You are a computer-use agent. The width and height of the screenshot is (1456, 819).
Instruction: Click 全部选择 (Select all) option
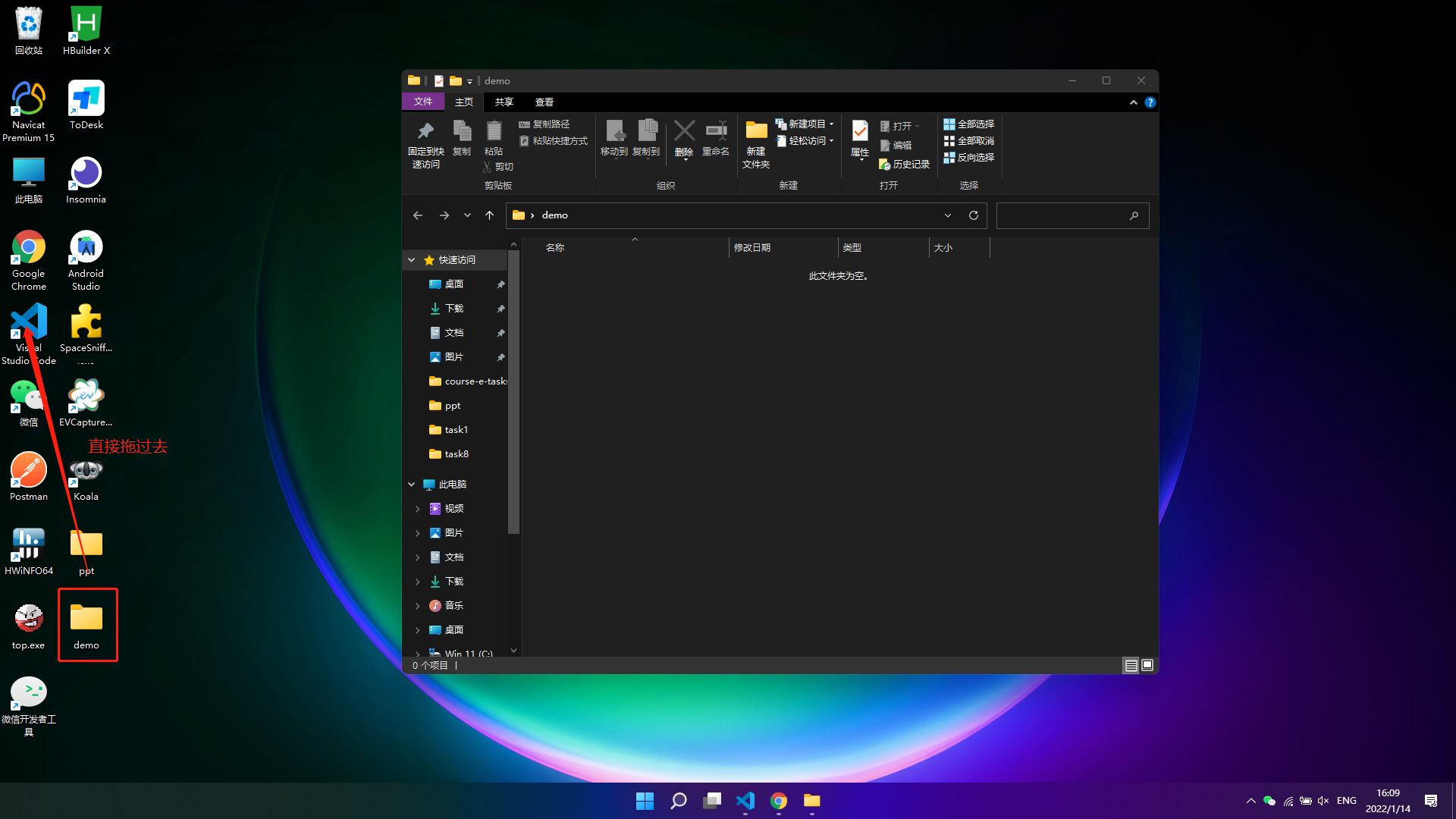tap(968, 124)
